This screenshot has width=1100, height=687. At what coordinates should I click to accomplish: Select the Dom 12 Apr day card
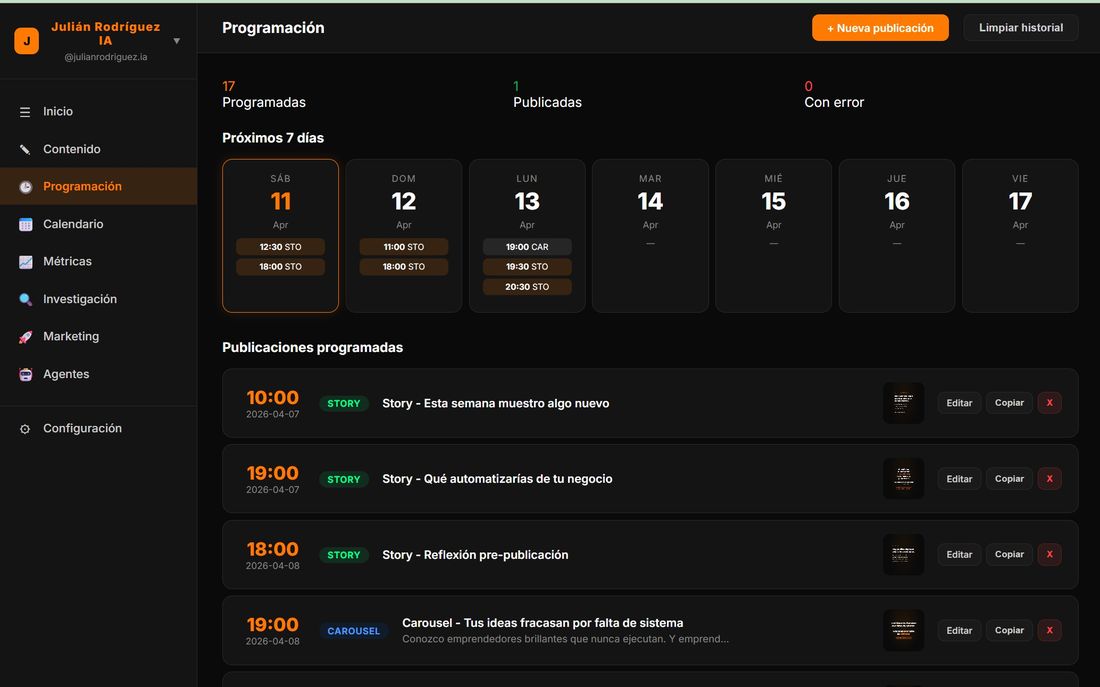click(x=403, y=236)
